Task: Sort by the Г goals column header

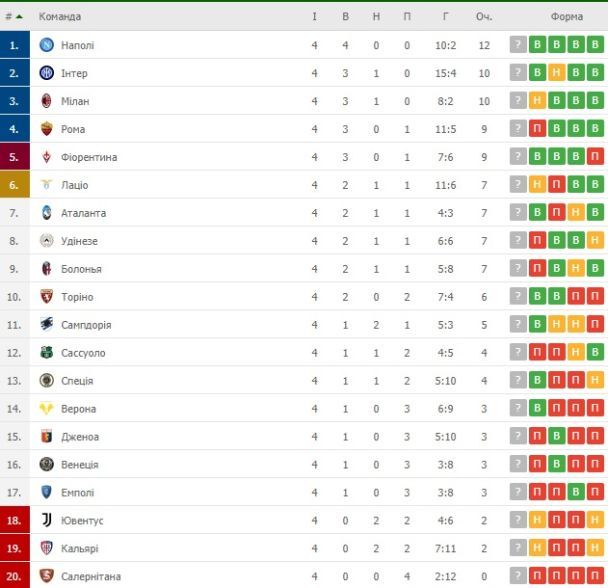Action: tap(445, 17)
